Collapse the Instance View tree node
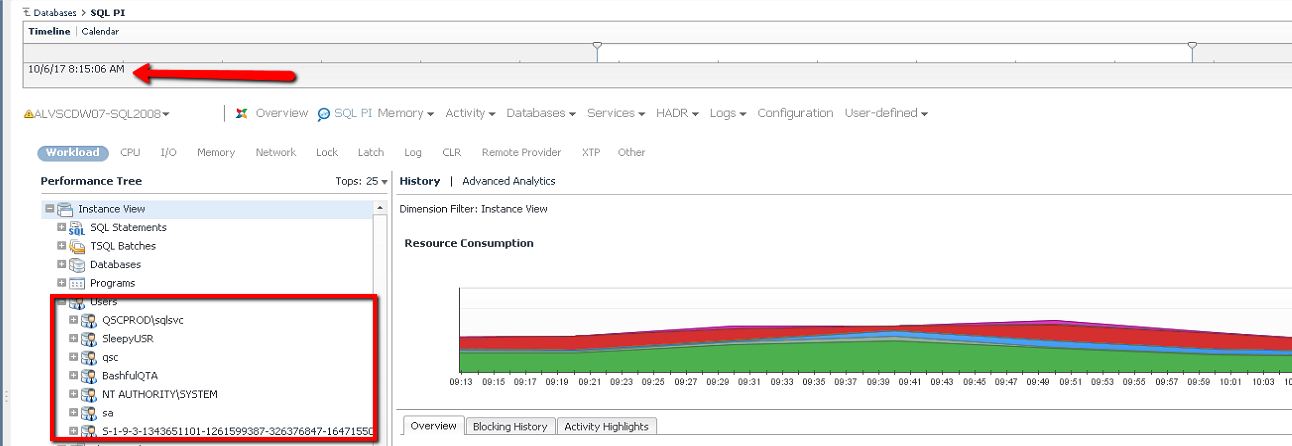Image resolution: width=1292 pixels, height=446 pixels. (x=48, y=209)
